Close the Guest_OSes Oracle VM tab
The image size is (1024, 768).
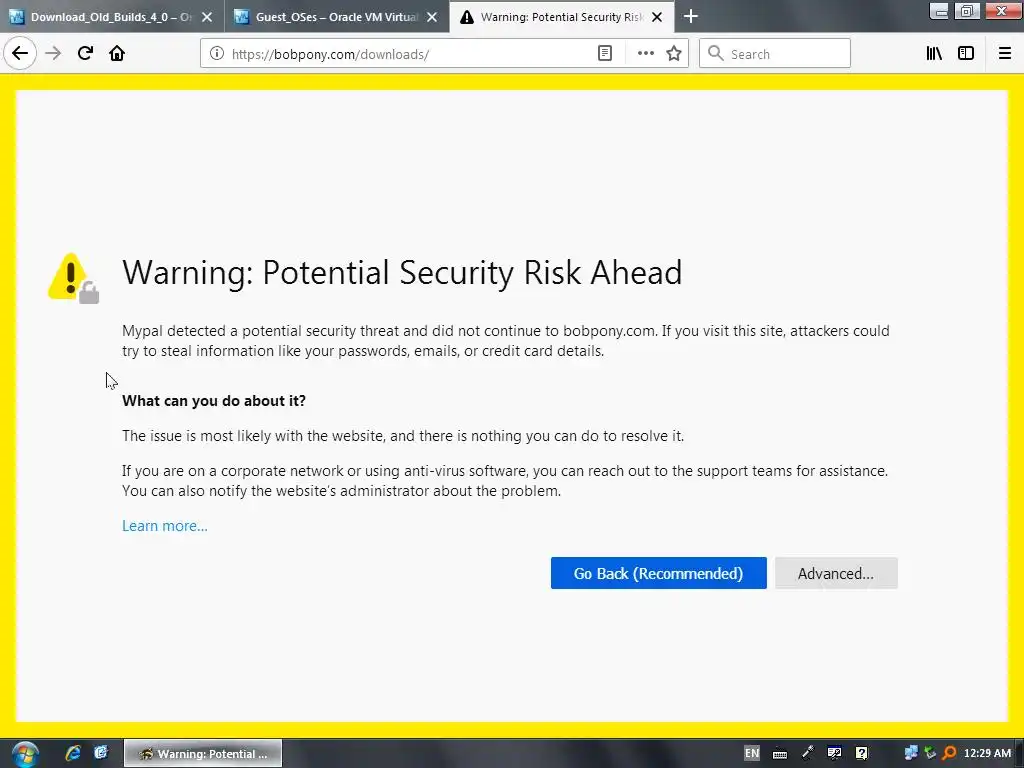click(432, 17)
